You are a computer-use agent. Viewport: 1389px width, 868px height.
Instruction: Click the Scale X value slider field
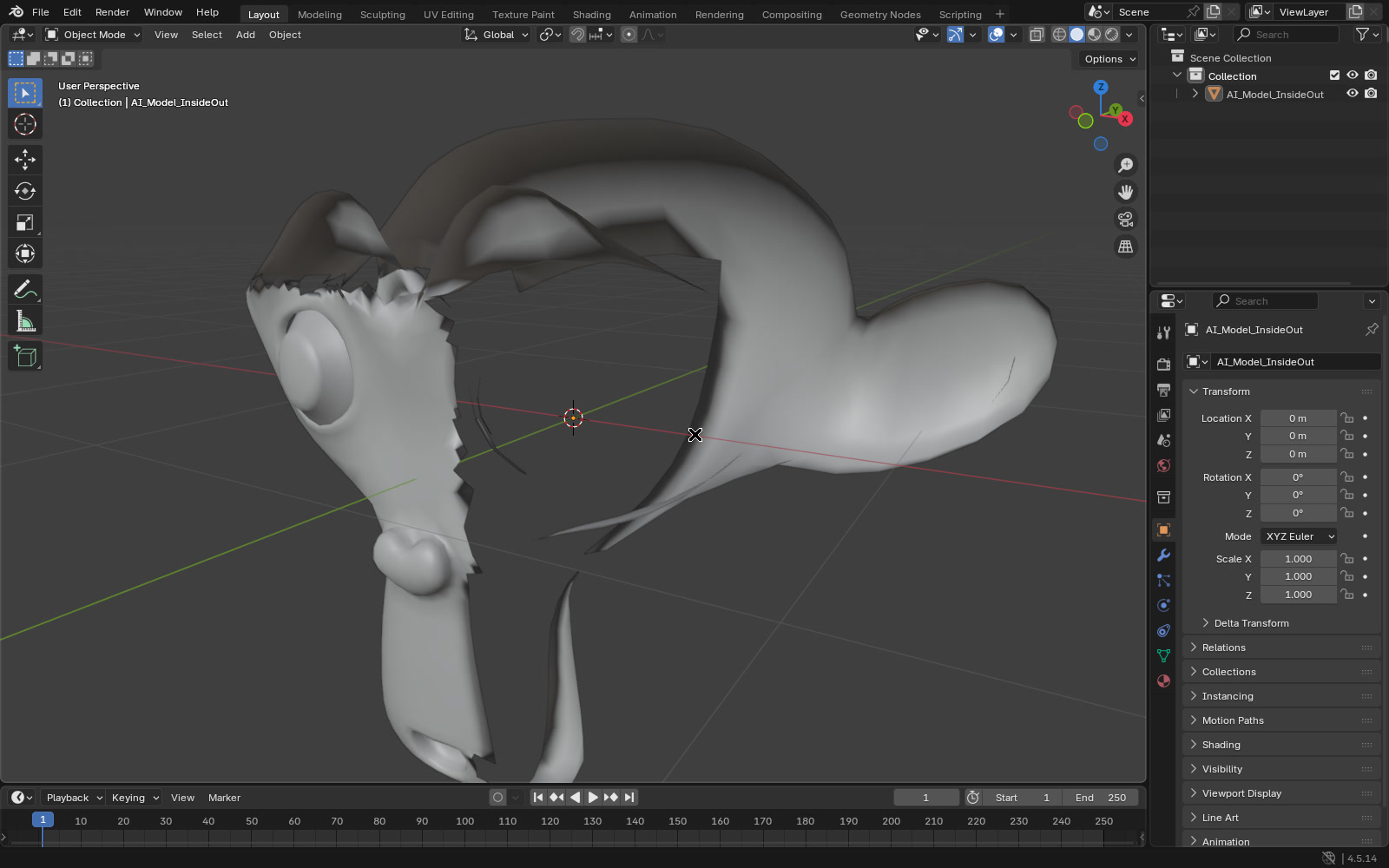(1299, 559)
